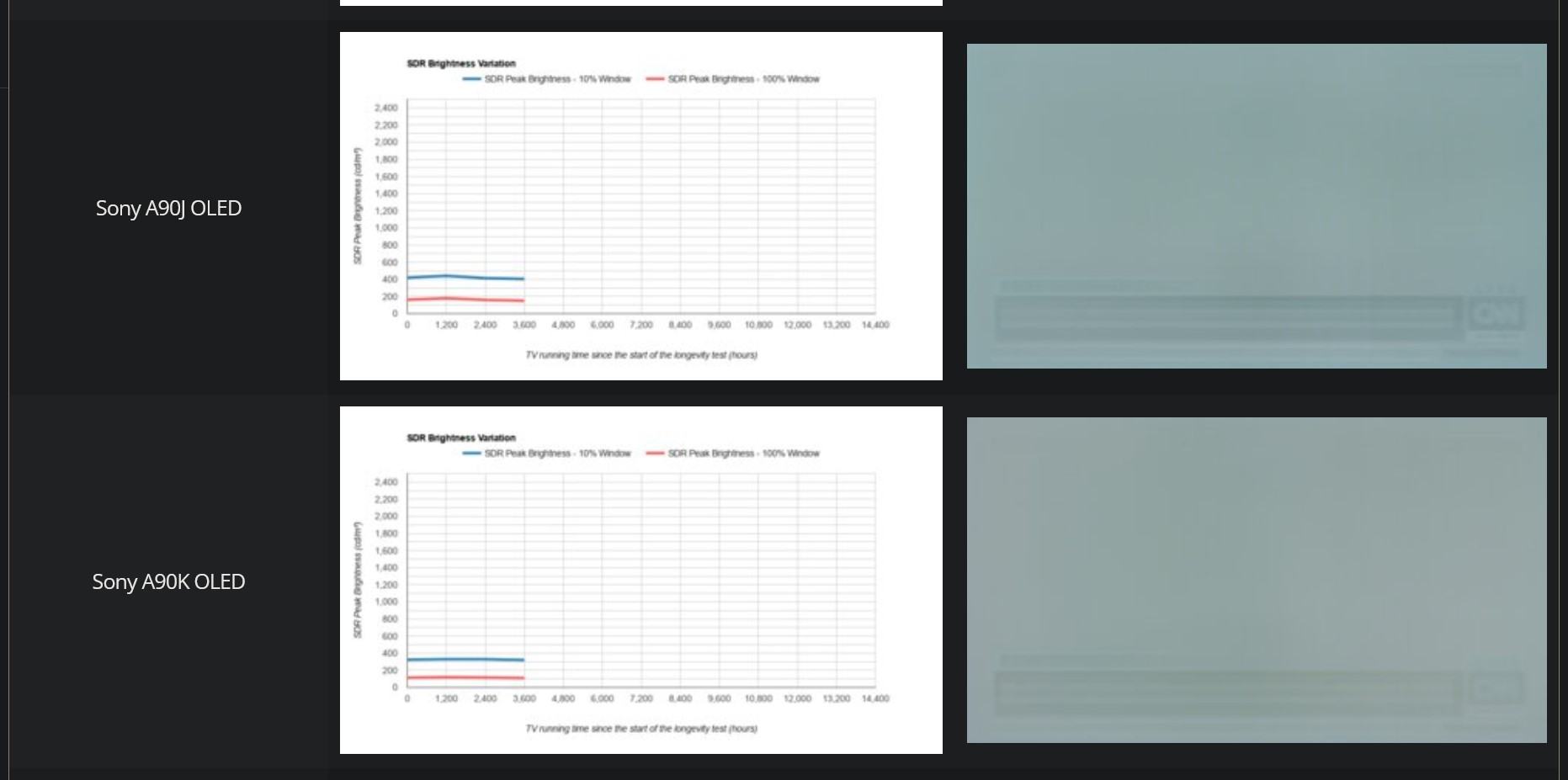Click the A90K chart '10% Window' legend entry
The width and height of the screenshot is (1568, 780).
(x=547, y=454)
